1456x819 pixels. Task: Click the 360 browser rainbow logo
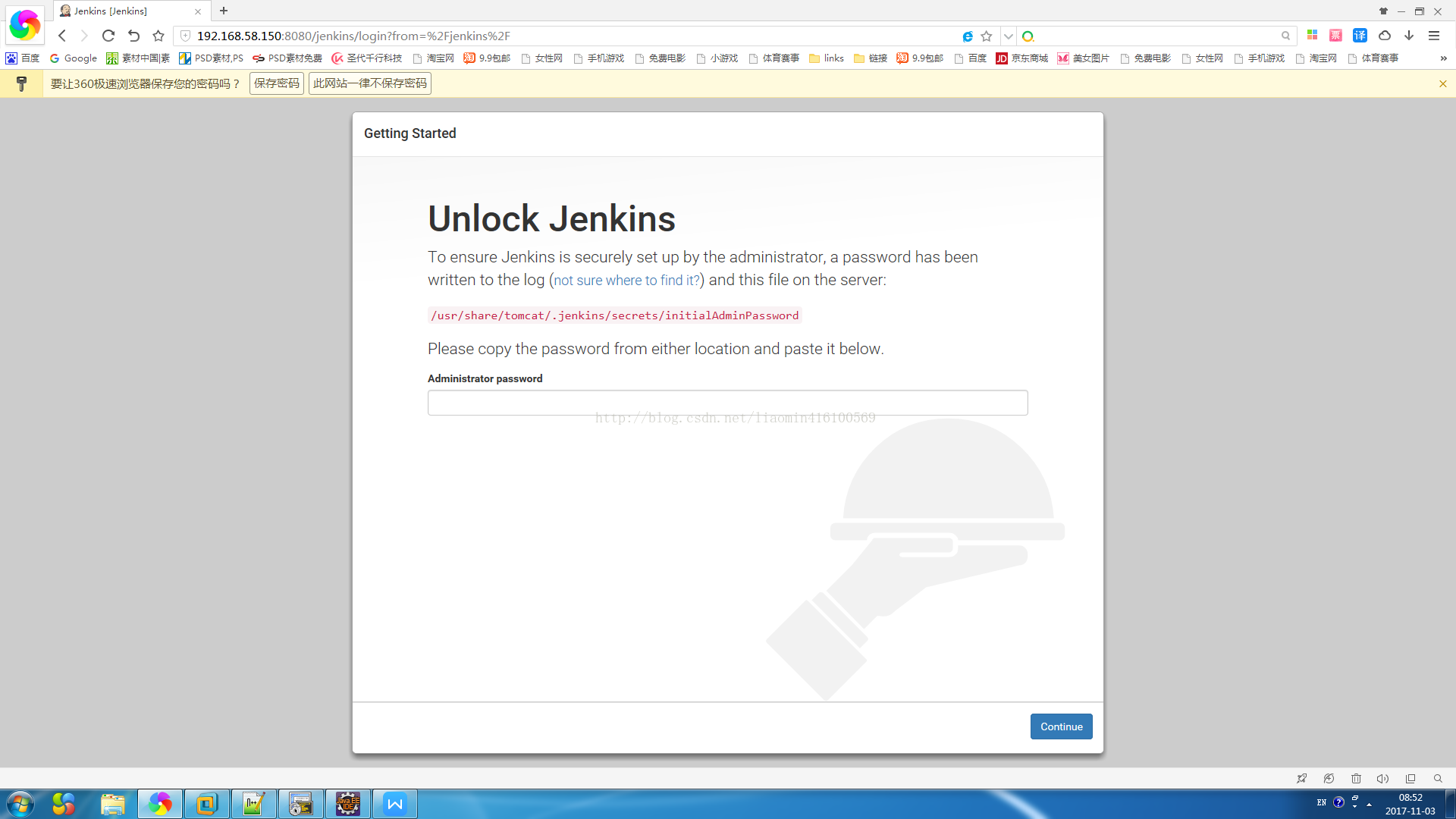click(x=24, y=25)
